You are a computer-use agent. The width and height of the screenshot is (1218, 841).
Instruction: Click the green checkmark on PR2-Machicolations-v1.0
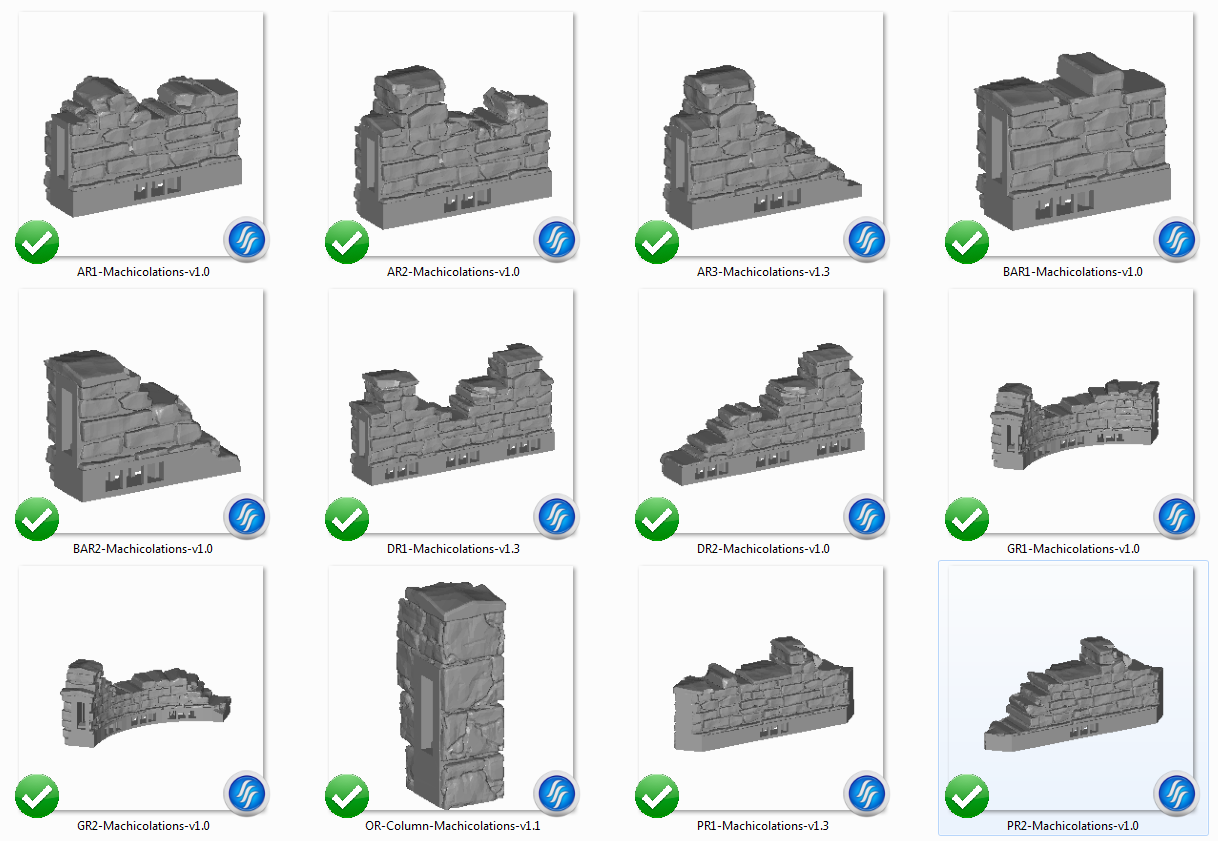tap(967, 796)
